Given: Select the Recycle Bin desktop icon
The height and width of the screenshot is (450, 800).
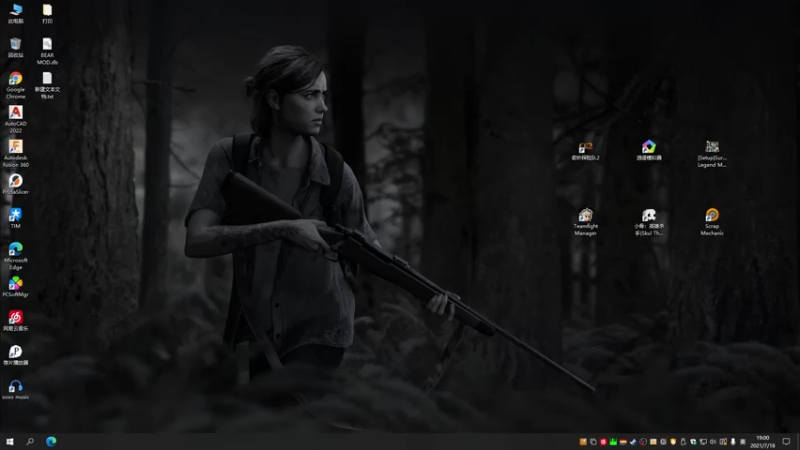Looking at the screenshot, I should [x=16, y=47].
